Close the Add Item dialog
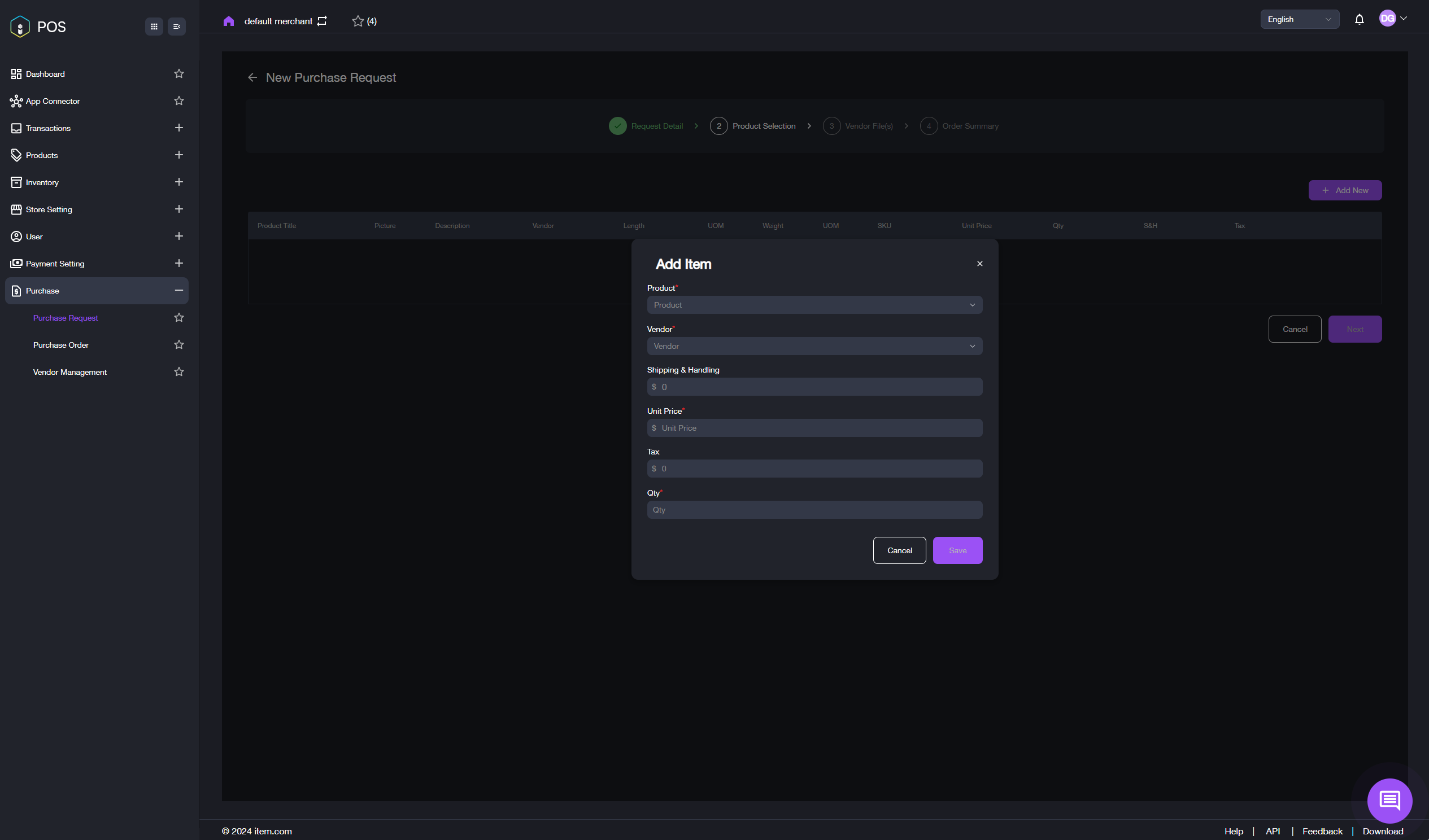This screenshot has width=1429, height=840. (x=979, y=264)
